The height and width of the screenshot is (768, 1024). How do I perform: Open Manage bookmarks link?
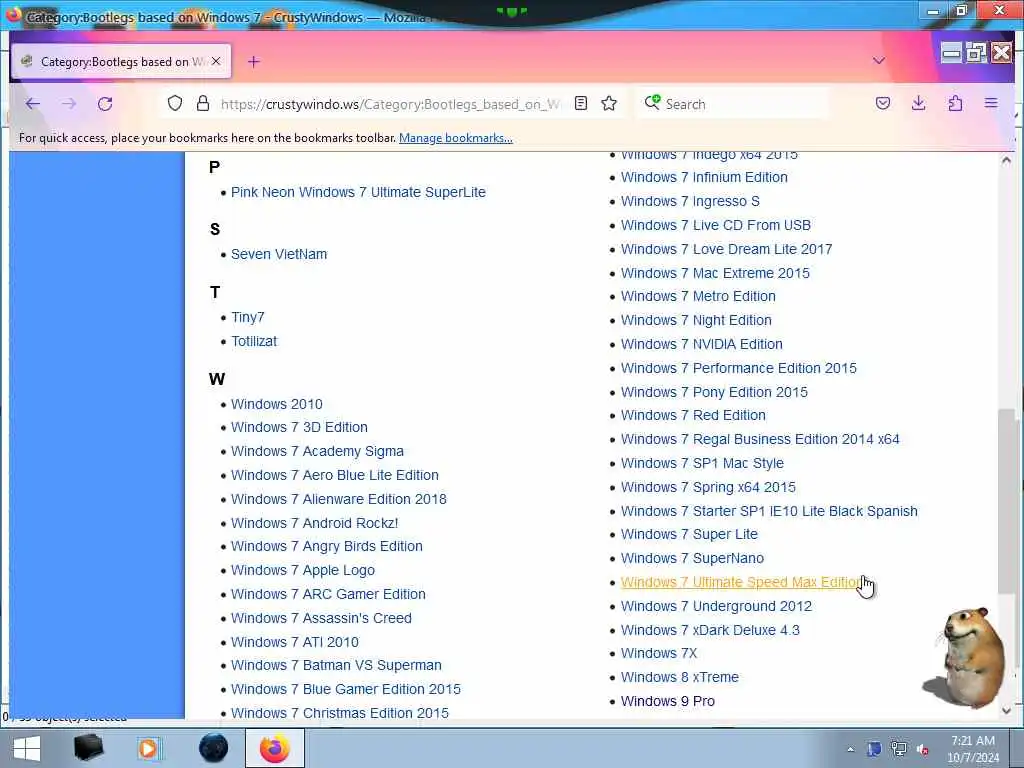point(456,138)
